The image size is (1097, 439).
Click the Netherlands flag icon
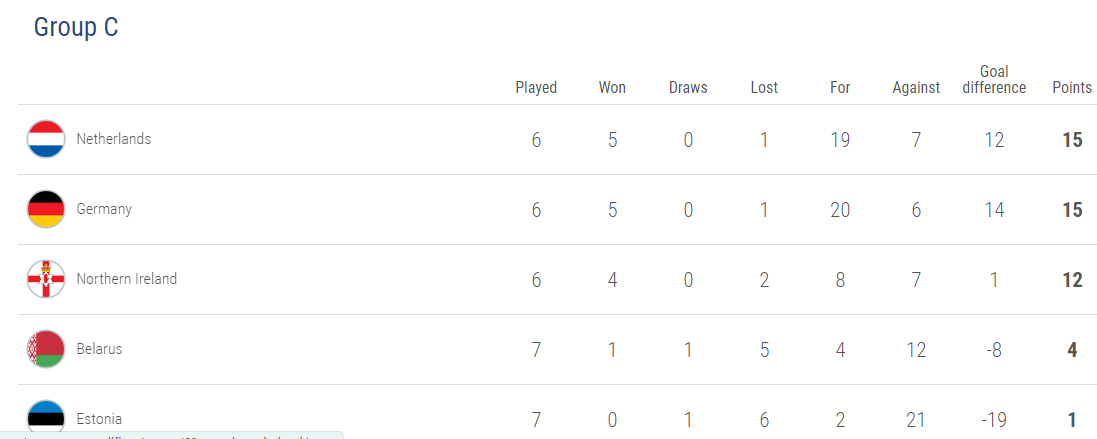coord(46,139)
